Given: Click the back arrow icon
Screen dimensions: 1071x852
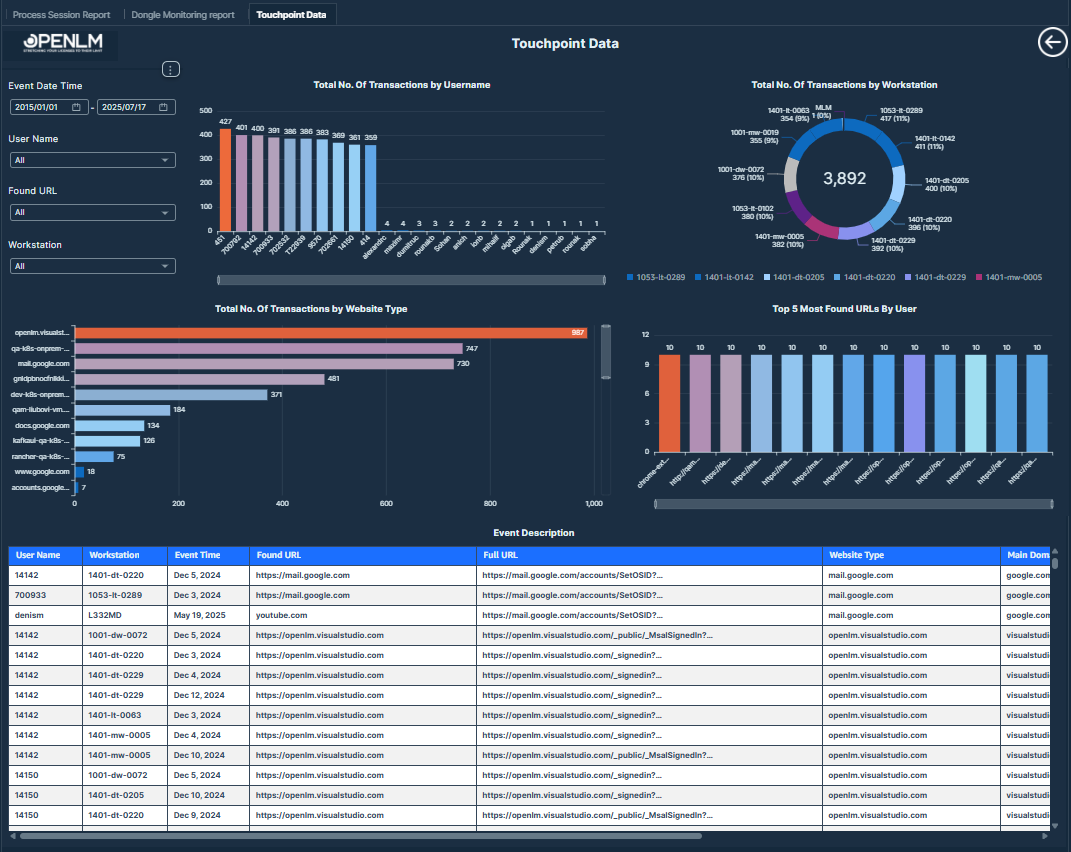Looking at the screenshot, I should click(x=1052, y=42).
